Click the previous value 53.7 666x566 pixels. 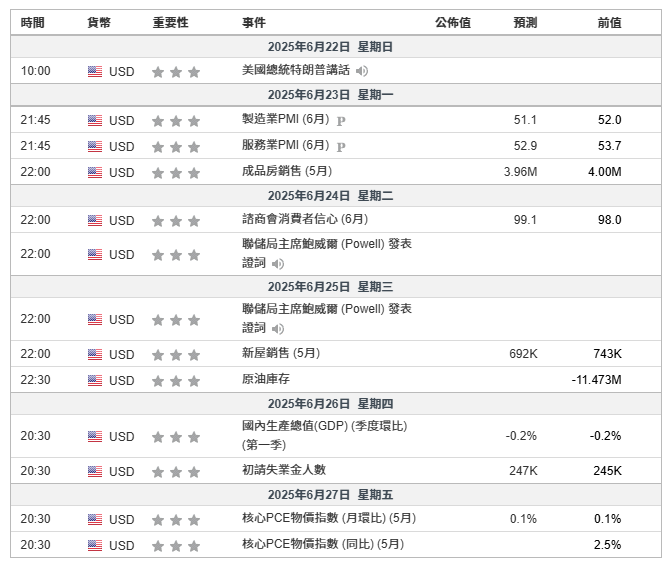pyautogui.click(x=610, y=146)
